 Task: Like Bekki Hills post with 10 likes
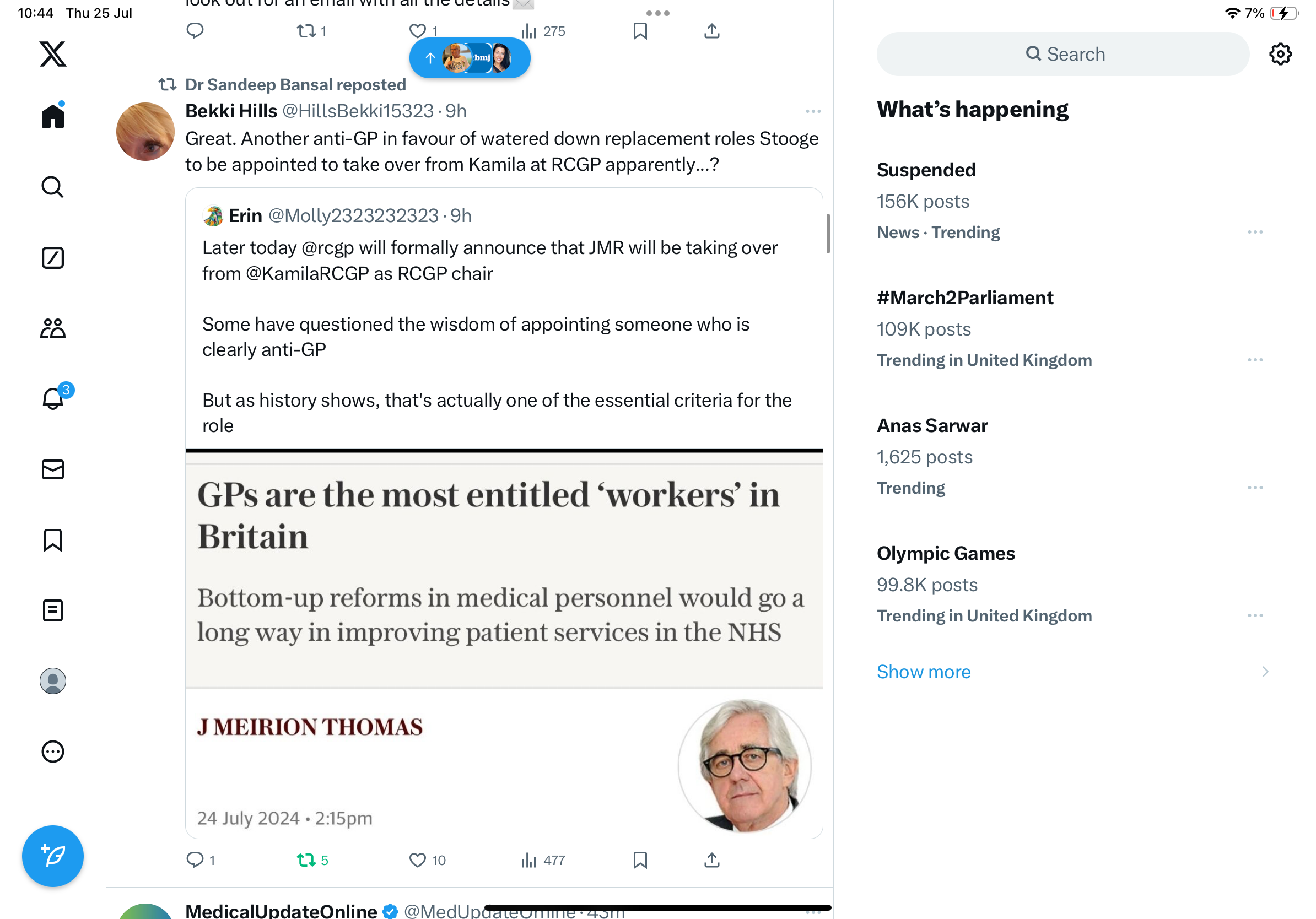point(427,859)
